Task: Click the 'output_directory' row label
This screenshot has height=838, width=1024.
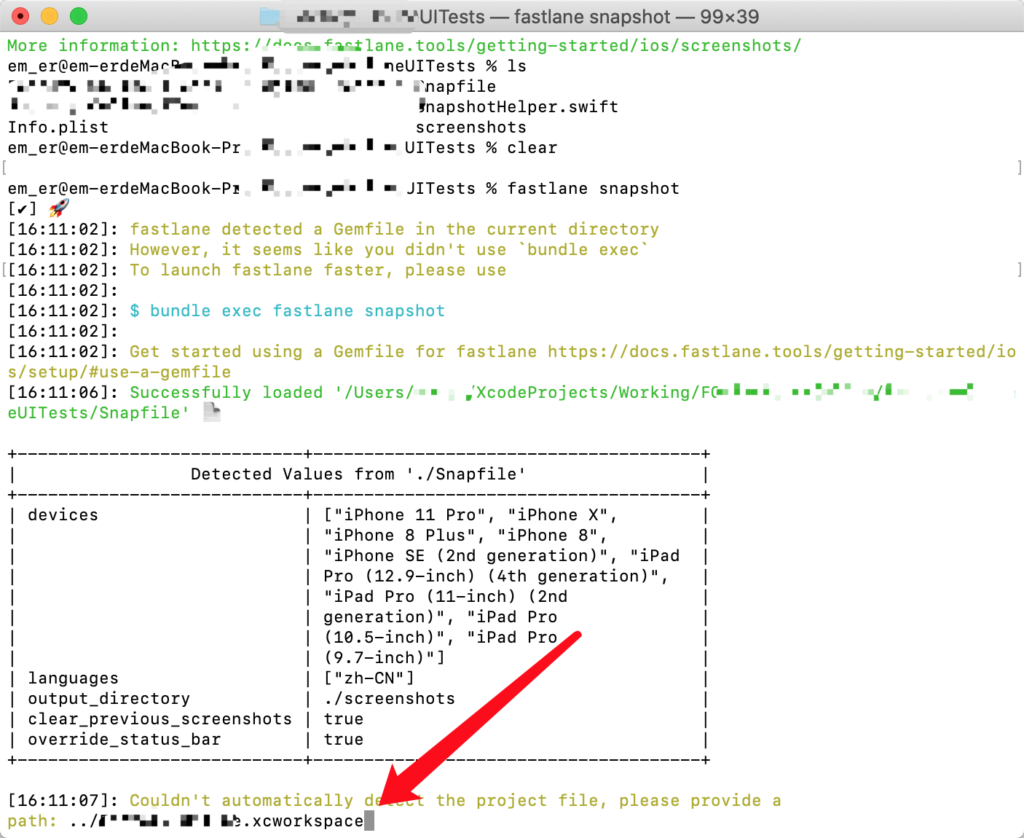Action: click(108, 699)
